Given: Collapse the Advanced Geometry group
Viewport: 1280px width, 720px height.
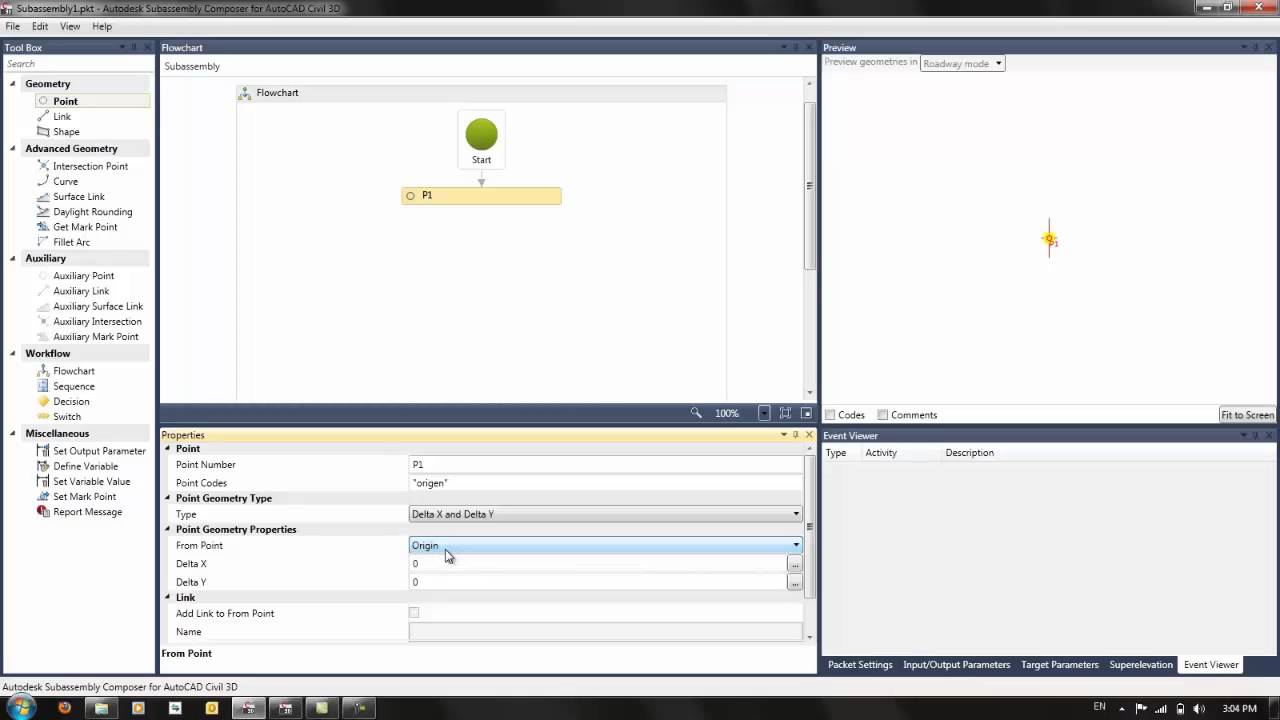Looking at the screenshot, I should click(x=13, y=148).
